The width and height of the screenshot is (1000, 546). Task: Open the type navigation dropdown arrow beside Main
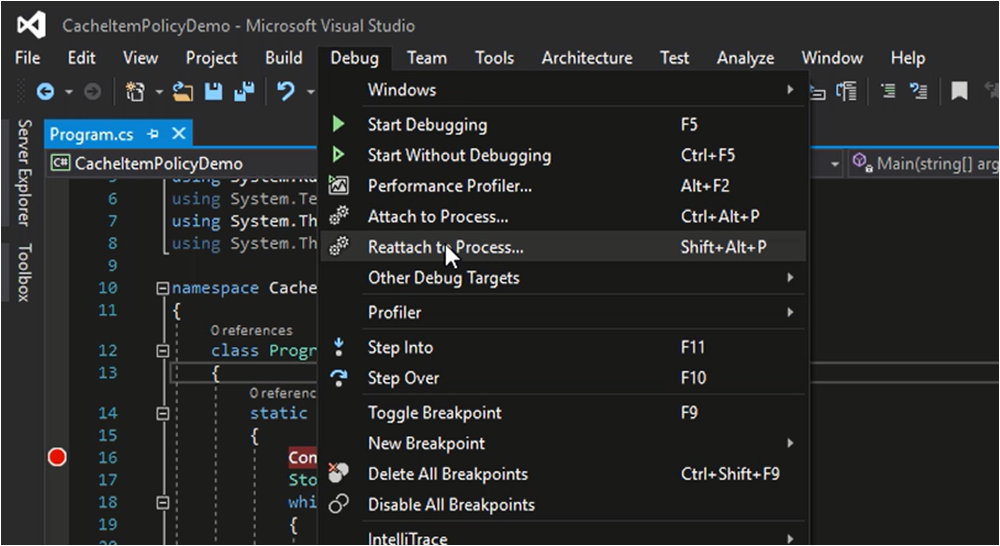coord(834,165)
